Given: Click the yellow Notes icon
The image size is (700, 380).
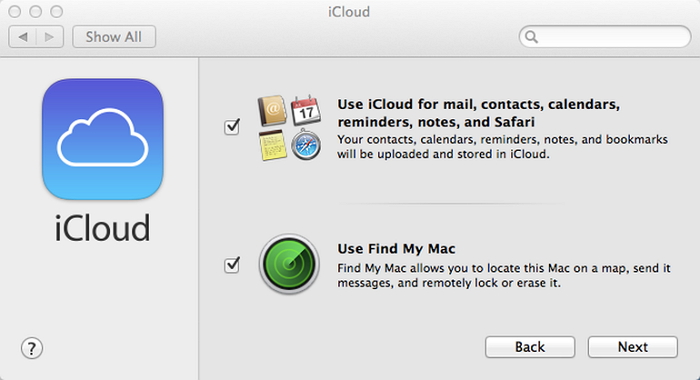Looking at the screenshot, I should coord(272,145).
